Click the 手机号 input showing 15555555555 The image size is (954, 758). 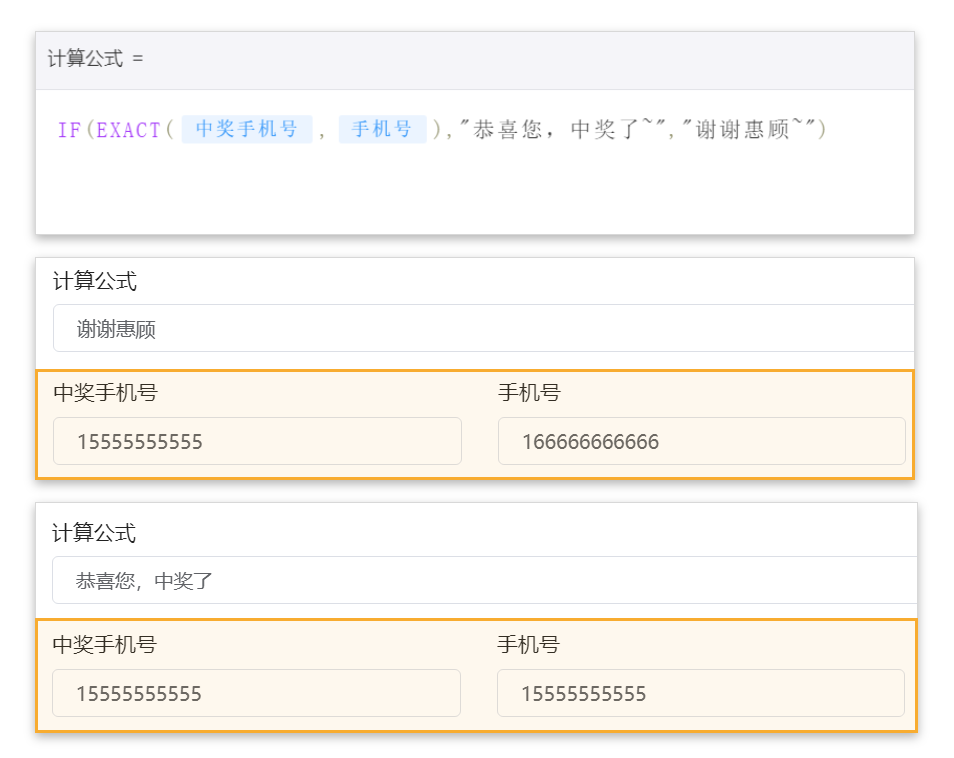point(701,693)
